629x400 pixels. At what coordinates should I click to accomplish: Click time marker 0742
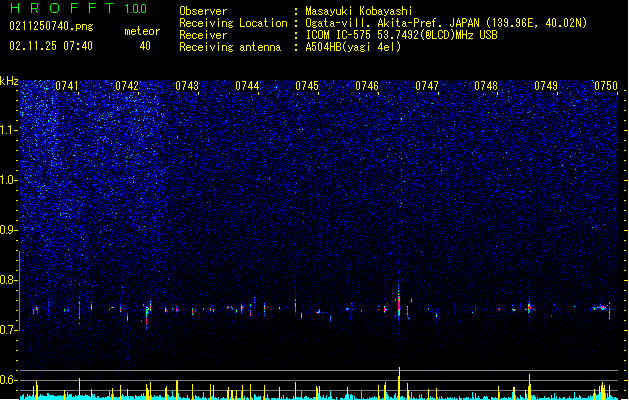127,86
